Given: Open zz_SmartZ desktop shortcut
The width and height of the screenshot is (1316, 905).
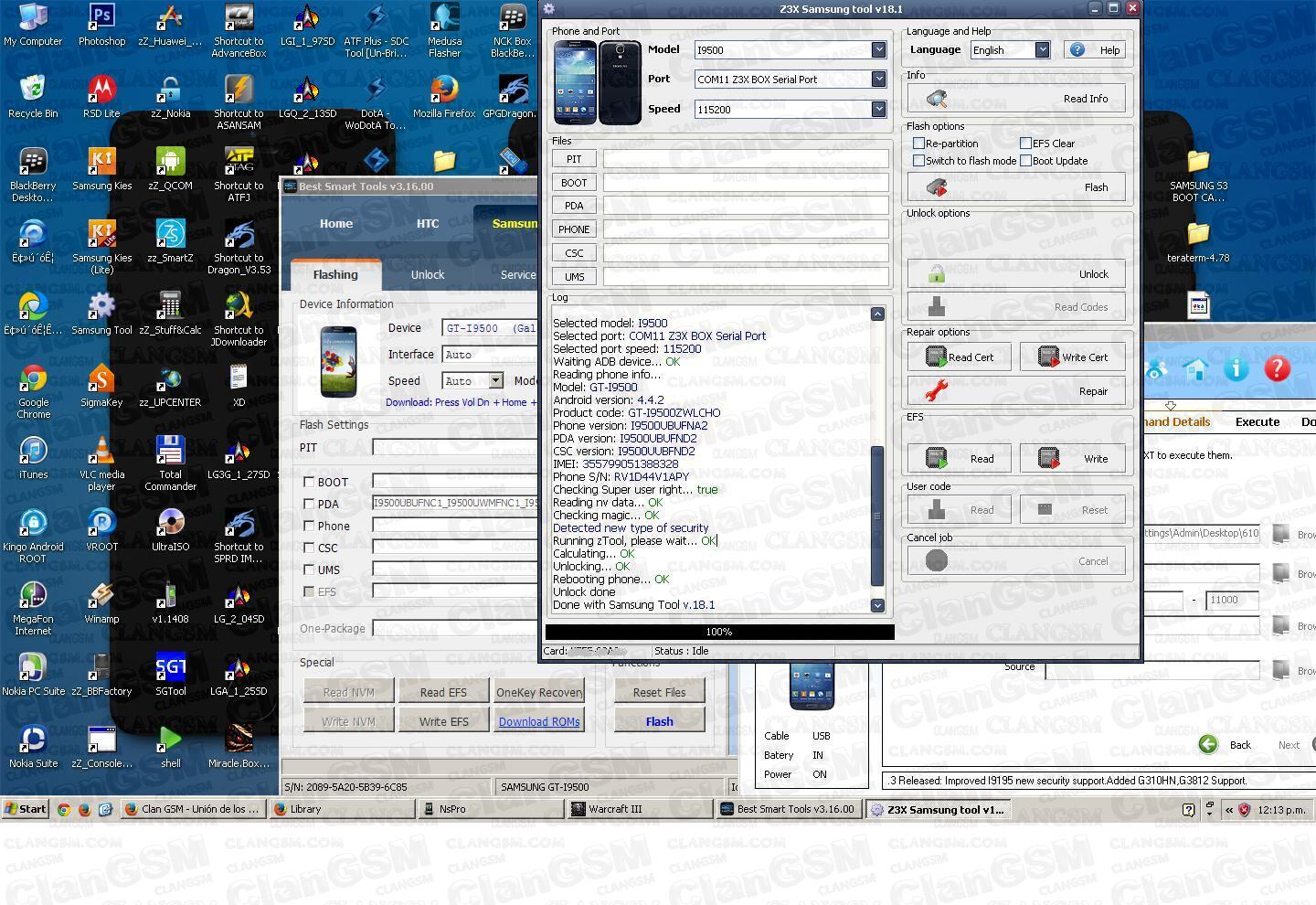Looking at the screenshot, I should 170,241.
